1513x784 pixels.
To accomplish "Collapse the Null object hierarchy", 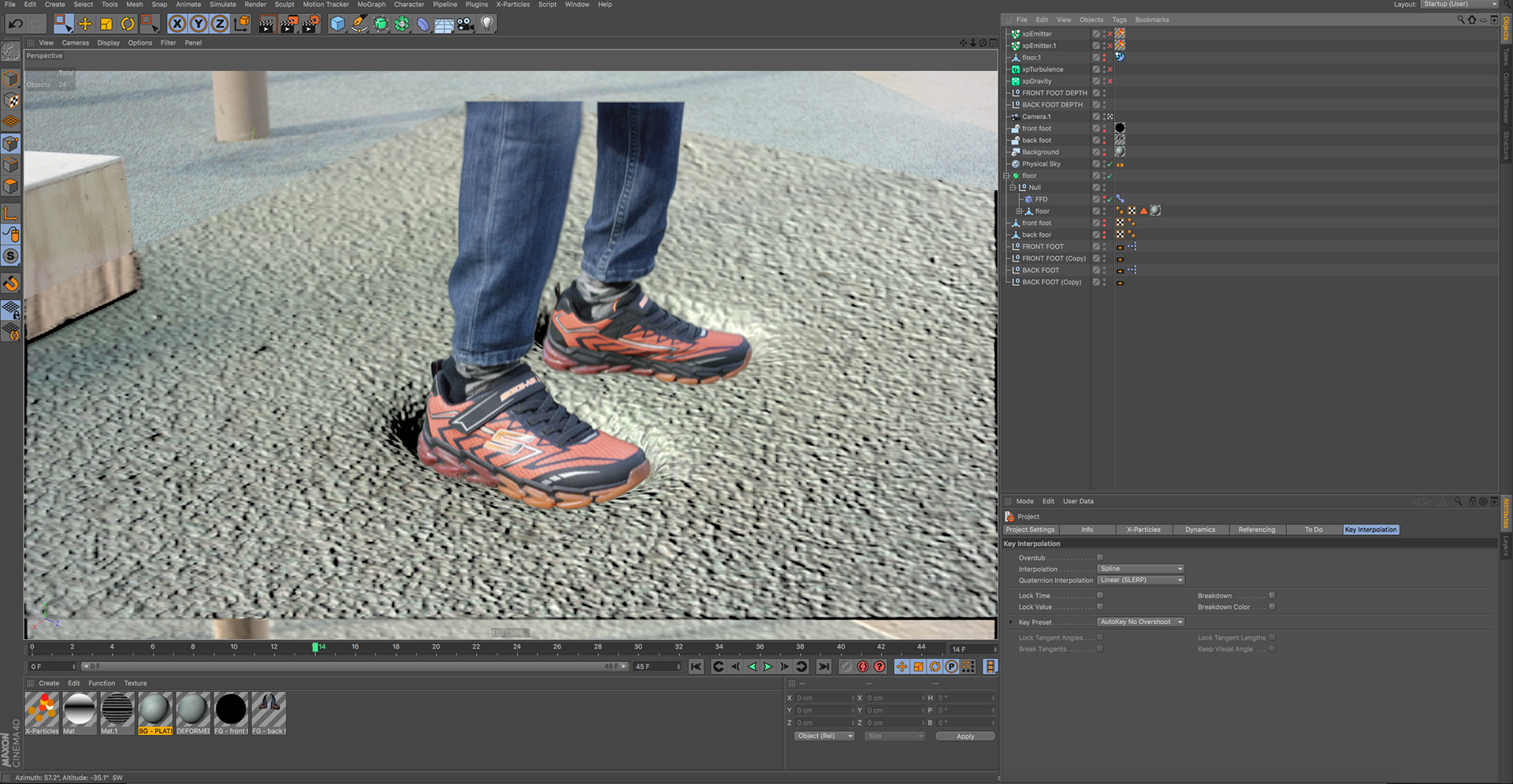I will (1013, 188).
